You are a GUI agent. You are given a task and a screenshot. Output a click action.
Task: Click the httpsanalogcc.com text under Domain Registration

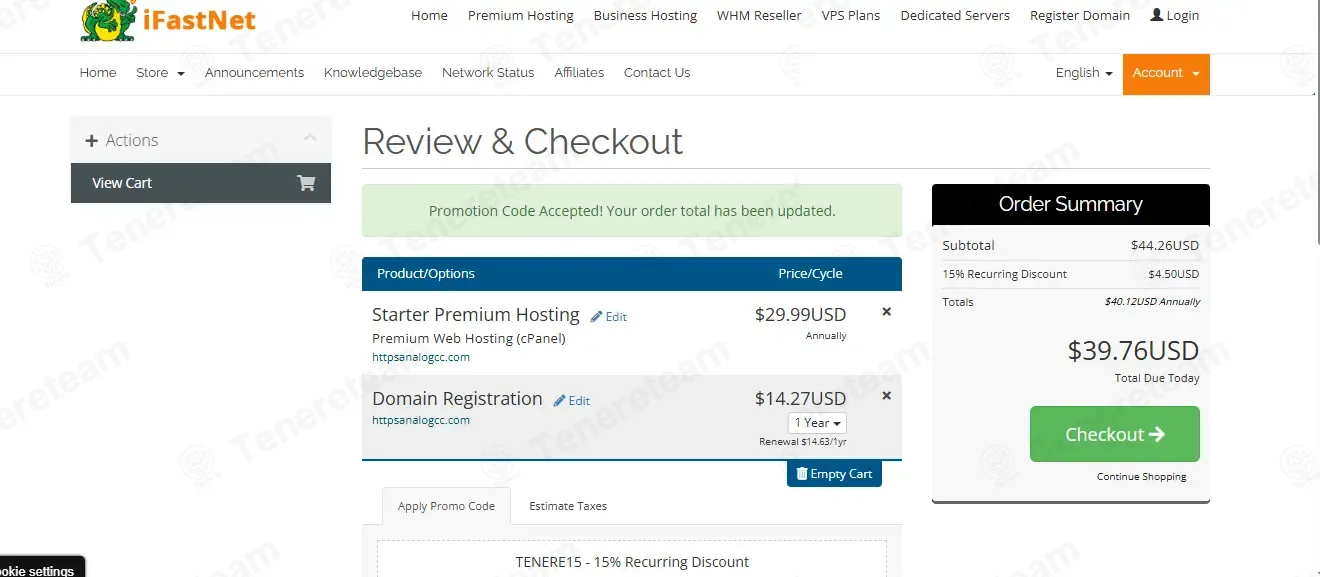(x=421, y=420)
